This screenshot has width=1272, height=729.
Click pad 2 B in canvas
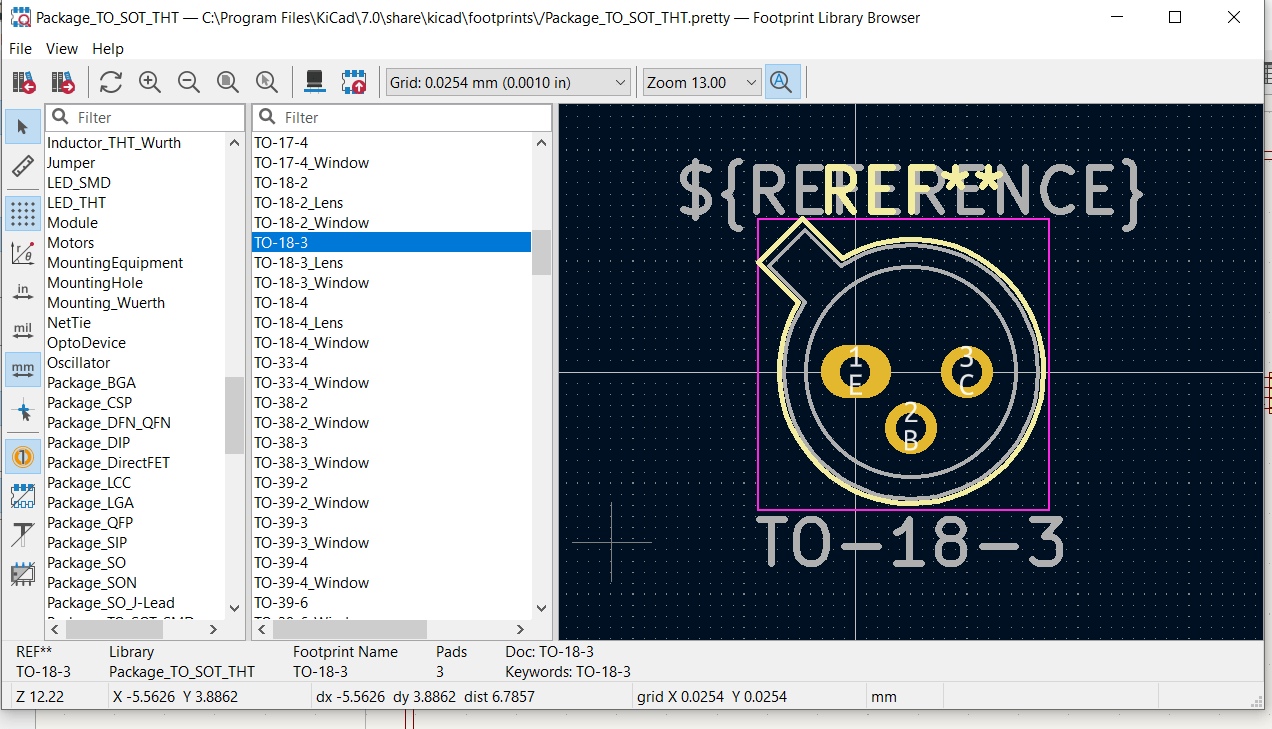coord(910,427)
